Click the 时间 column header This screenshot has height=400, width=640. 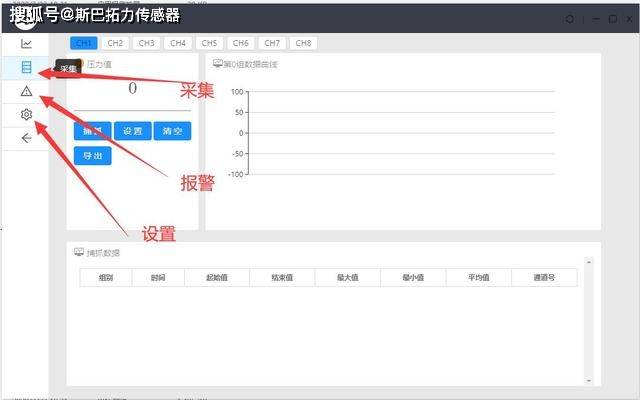coord(158,278)
